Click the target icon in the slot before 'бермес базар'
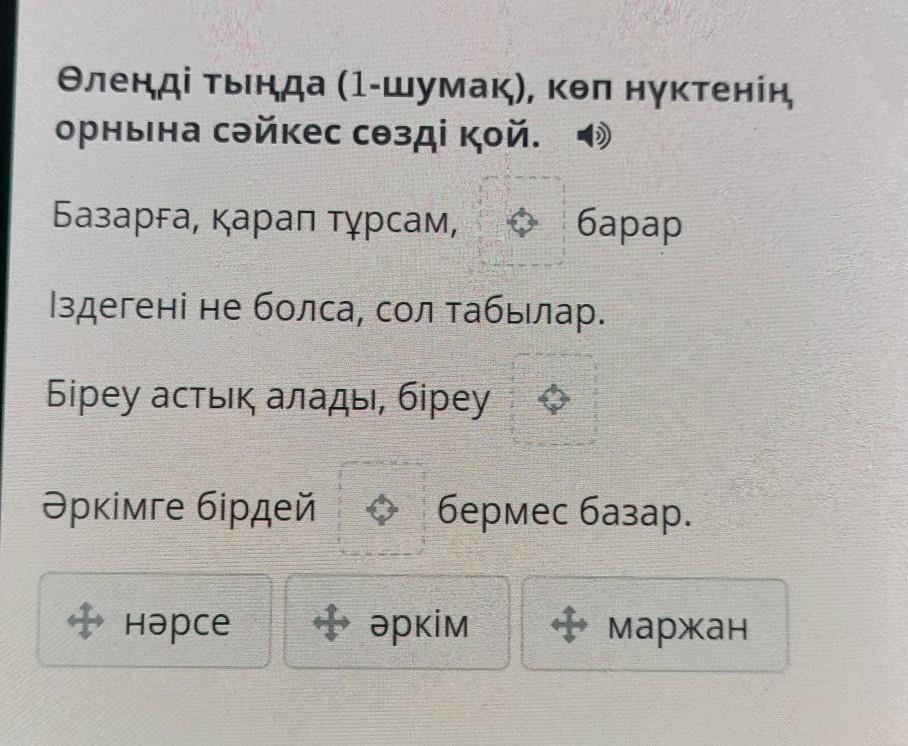 [x=381, y=512]
